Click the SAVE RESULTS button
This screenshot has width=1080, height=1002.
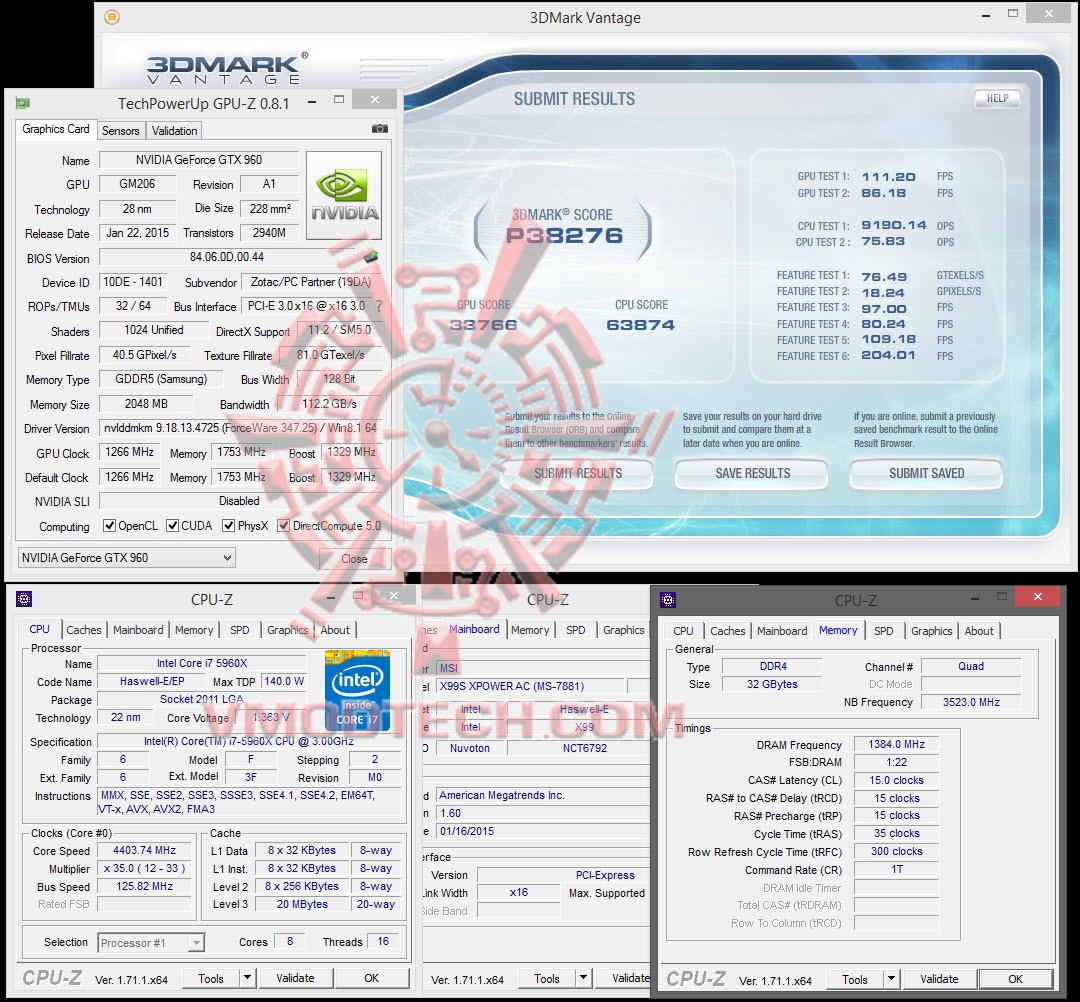click(753, 474)
